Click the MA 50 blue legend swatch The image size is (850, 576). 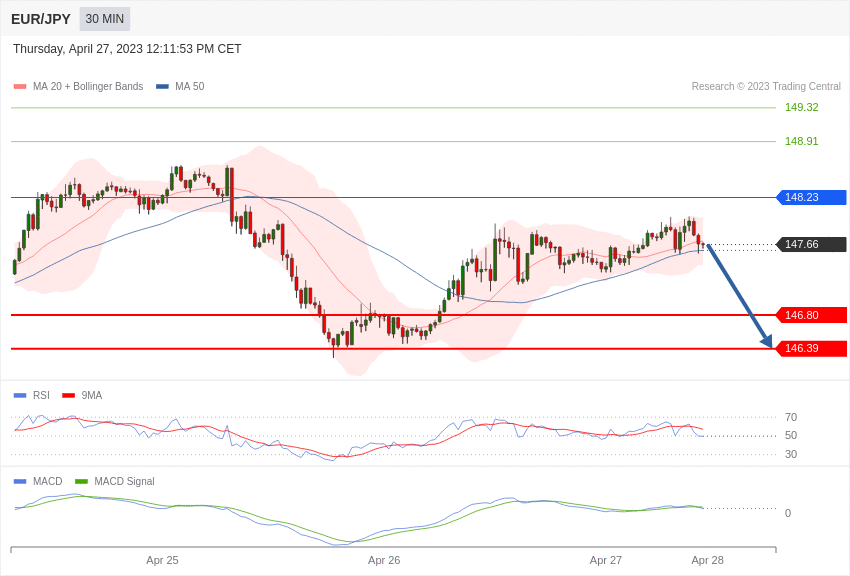click(x=162, y=87)
